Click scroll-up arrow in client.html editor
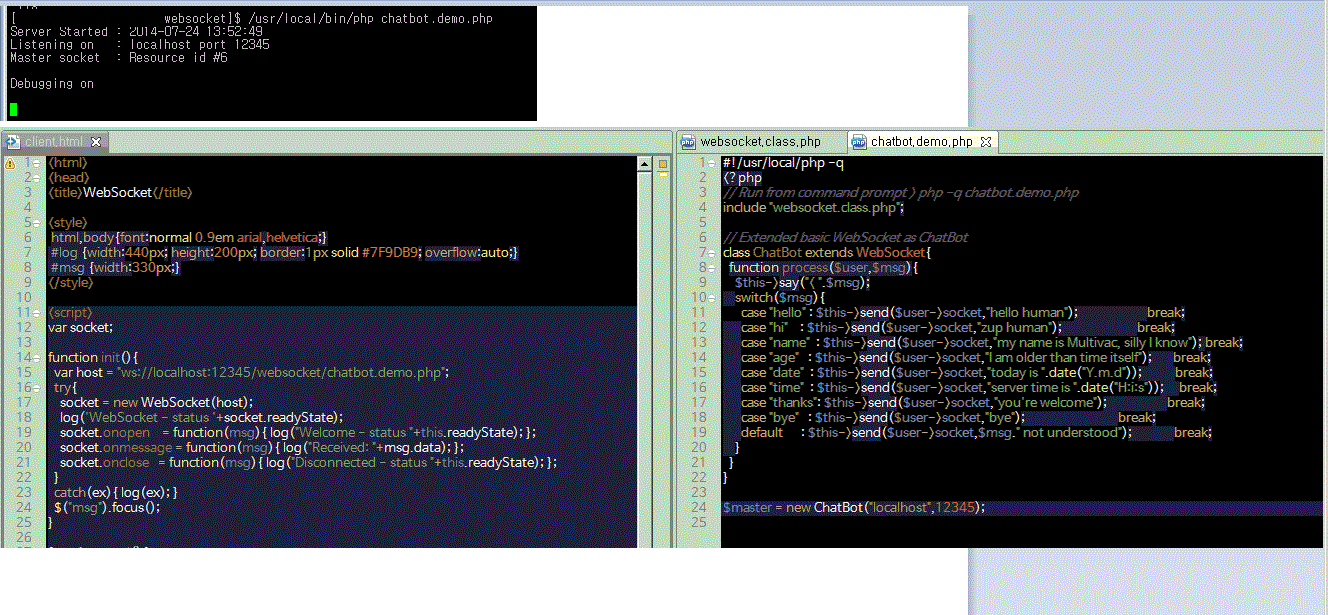The image size is (1328, 615). [643, 163]
